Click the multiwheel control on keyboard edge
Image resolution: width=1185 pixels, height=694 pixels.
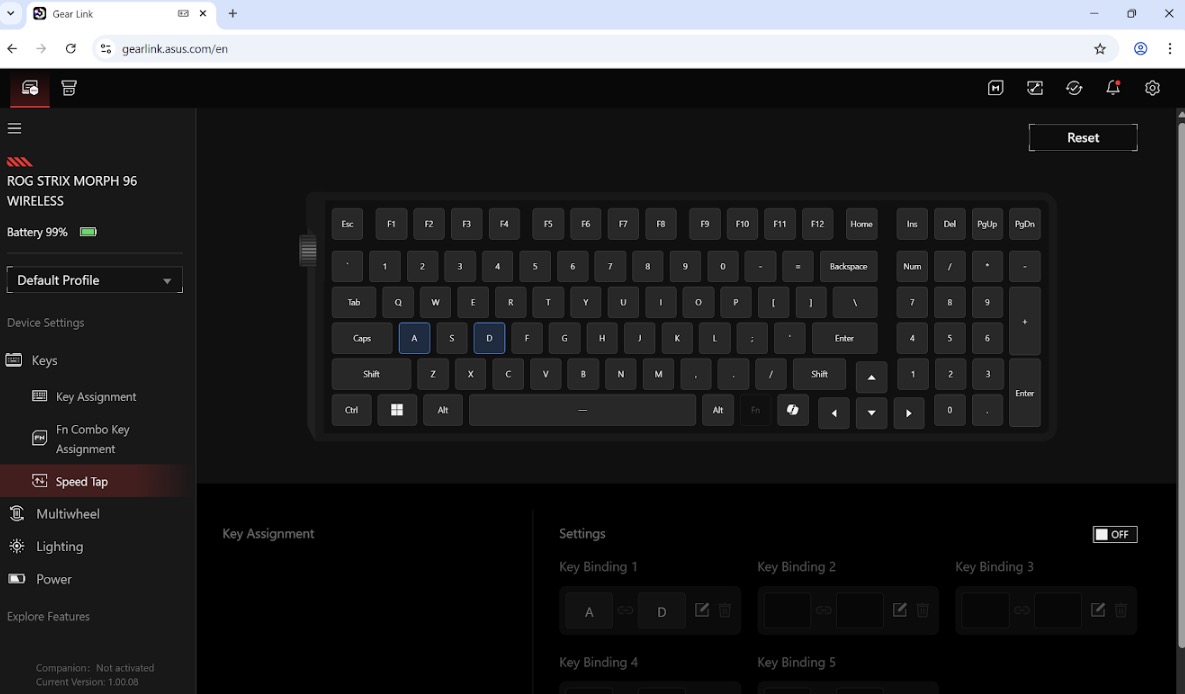308,249
